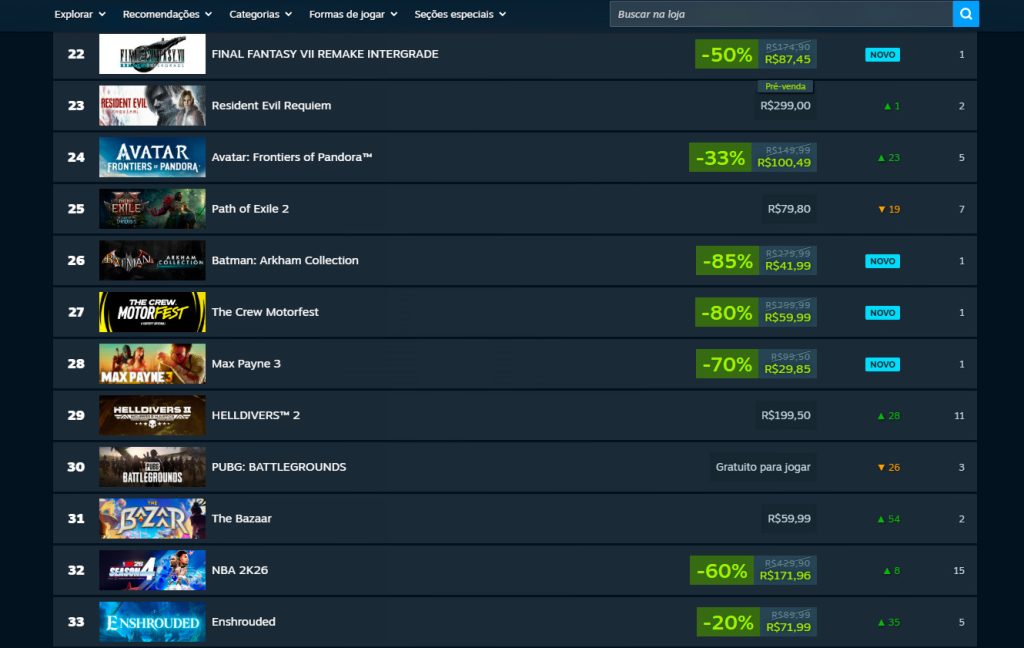Open the PUBG: BATTLEGROUNDS title link

(279, 467)
